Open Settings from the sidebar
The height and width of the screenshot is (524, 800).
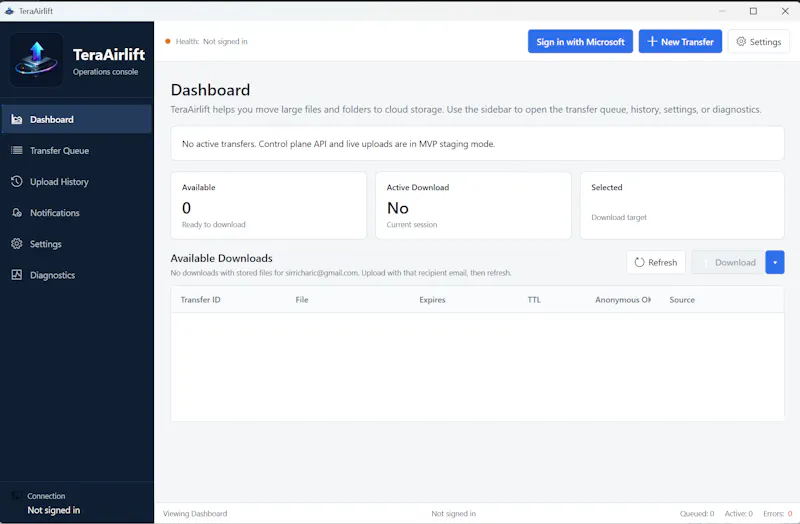point(77,244)
